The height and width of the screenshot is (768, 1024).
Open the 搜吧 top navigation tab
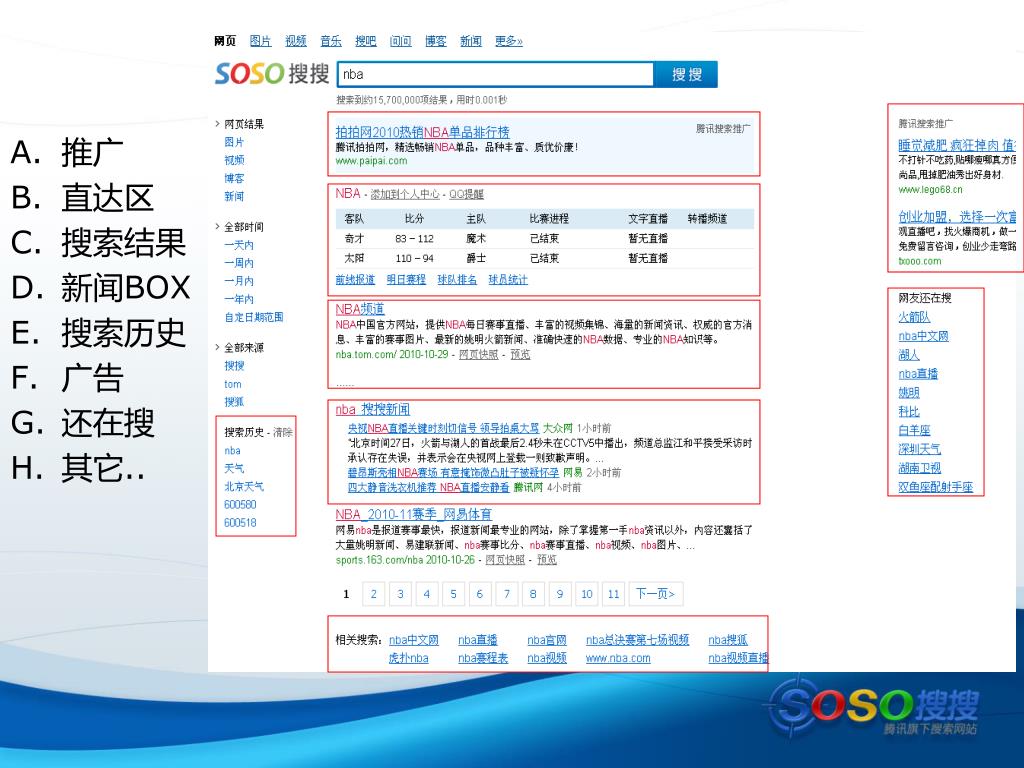pyautogui.click(x=366, y=41)
